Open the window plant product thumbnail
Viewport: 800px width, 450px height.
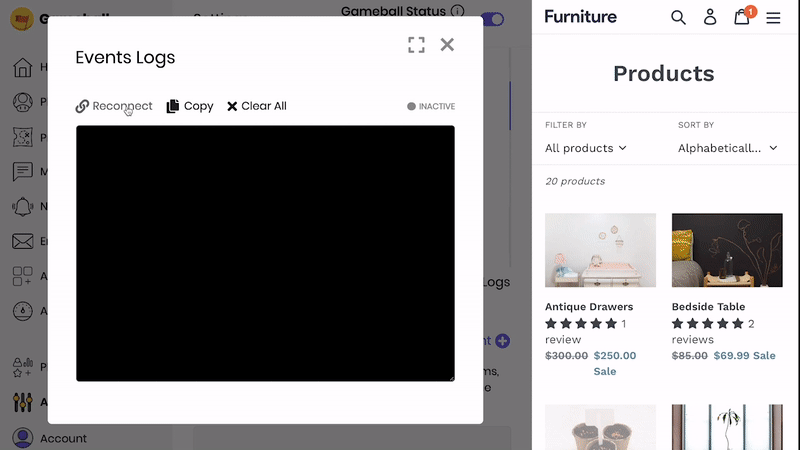pos(727,428)
